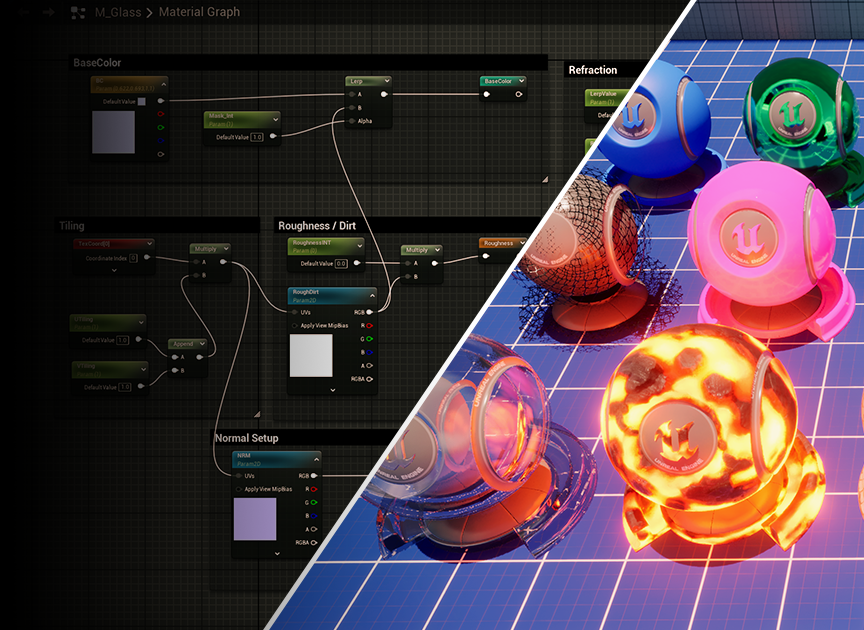Click the RoughDirt G green output pin

coord(369,338)
